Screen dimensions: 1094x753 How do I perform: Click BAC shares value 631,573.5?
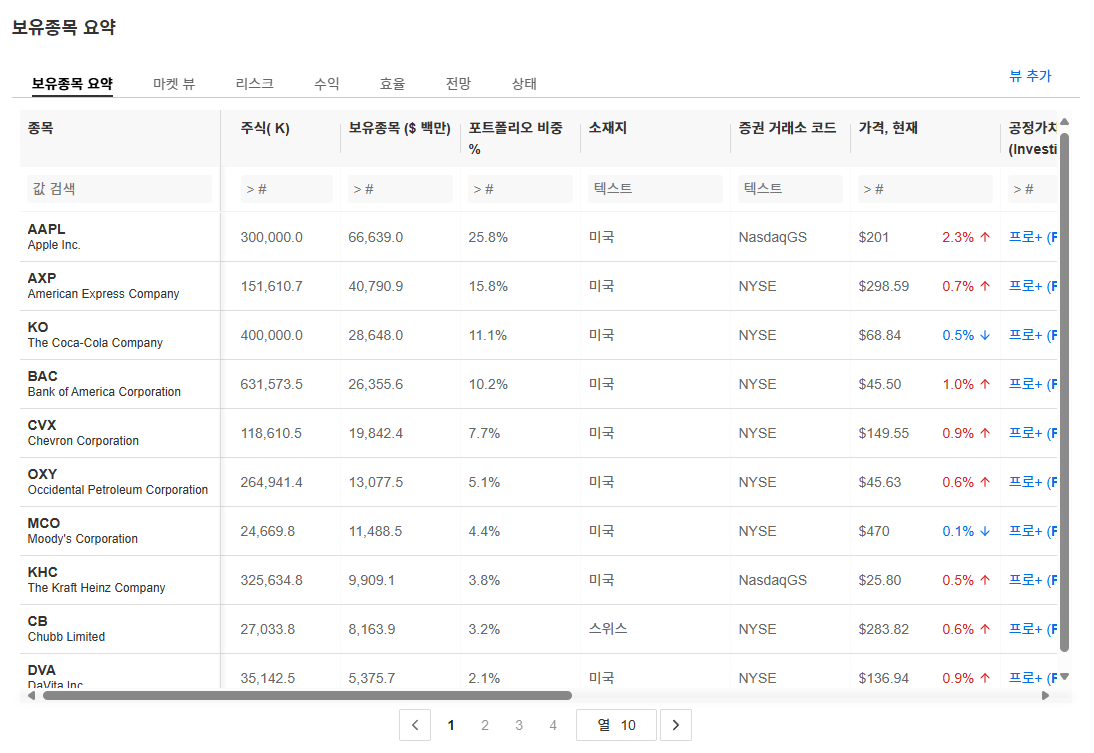pyautogui.click(x=271, y=385)
